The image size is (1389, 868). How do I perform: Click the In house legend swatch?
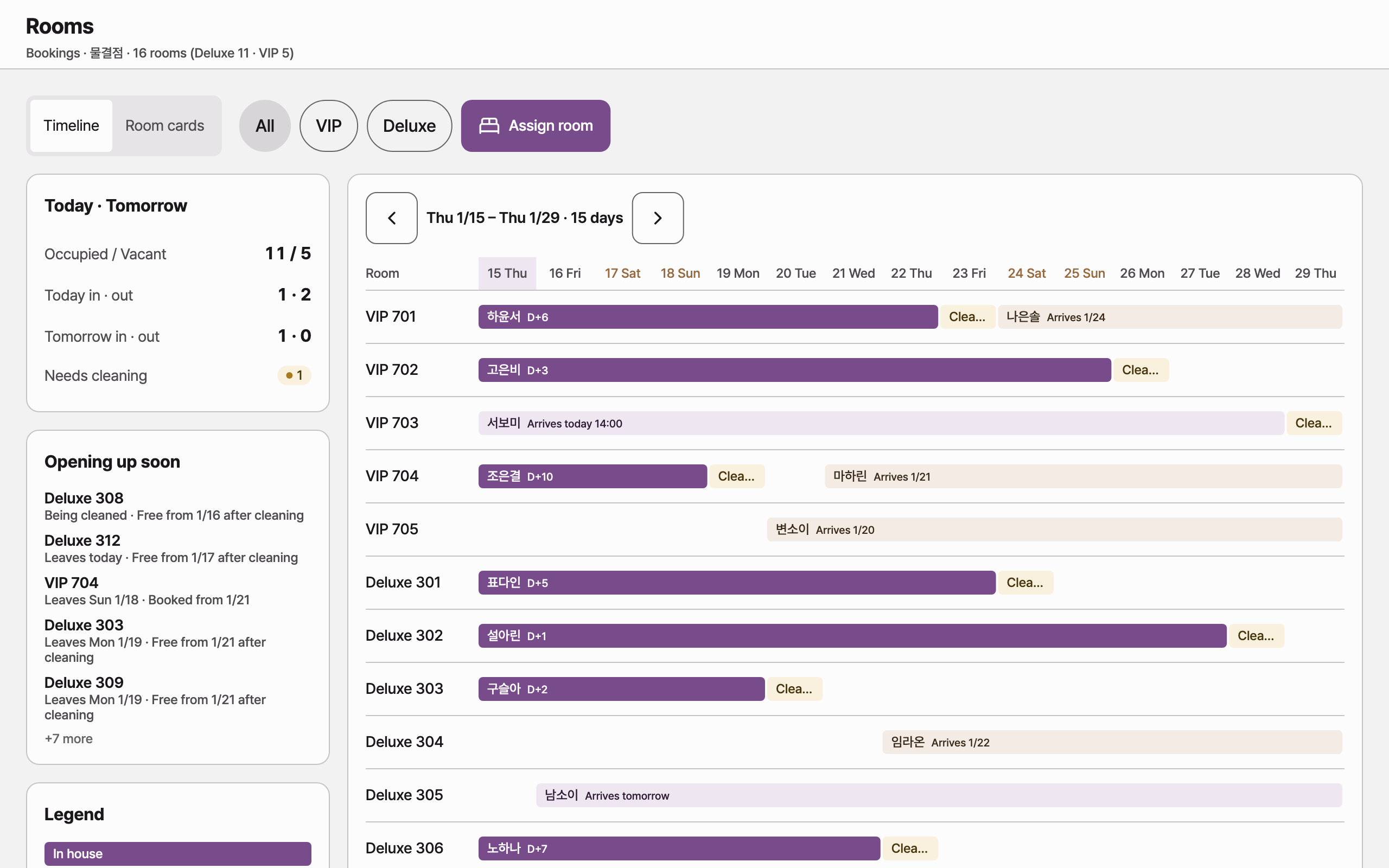[178, 854]
